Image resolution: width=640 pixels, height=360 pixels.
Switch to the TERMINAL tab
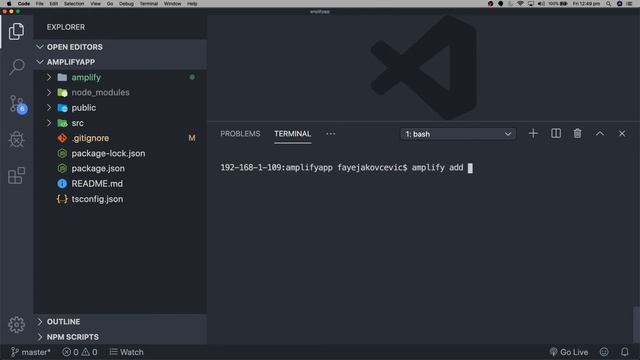293,133
